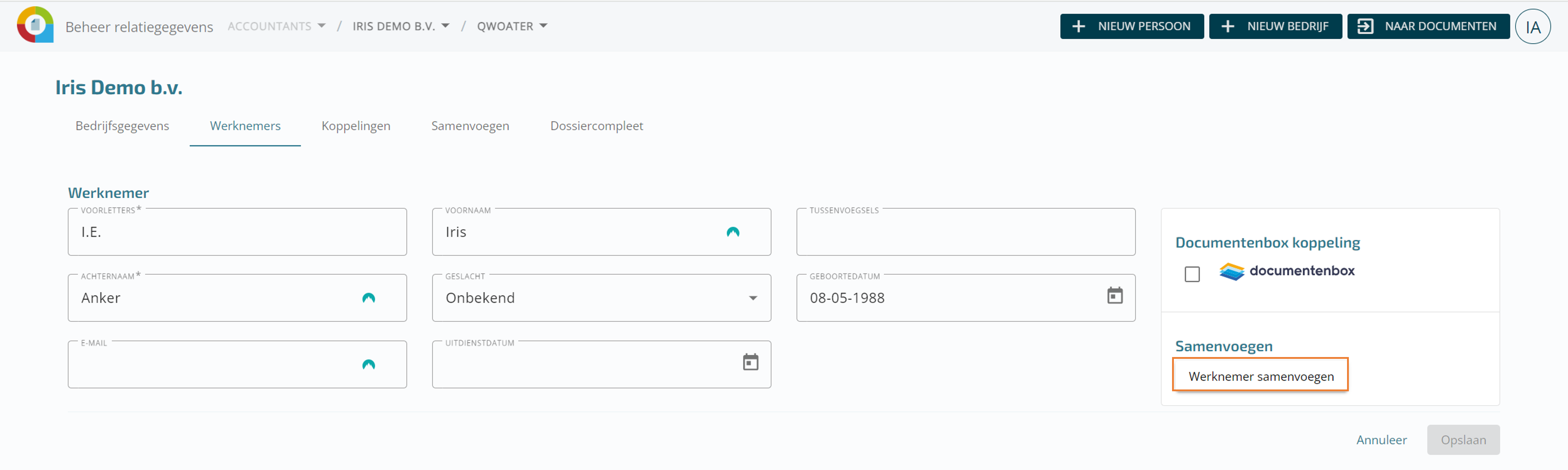Click the documentenbox logo

click(x=1287, y=271)
